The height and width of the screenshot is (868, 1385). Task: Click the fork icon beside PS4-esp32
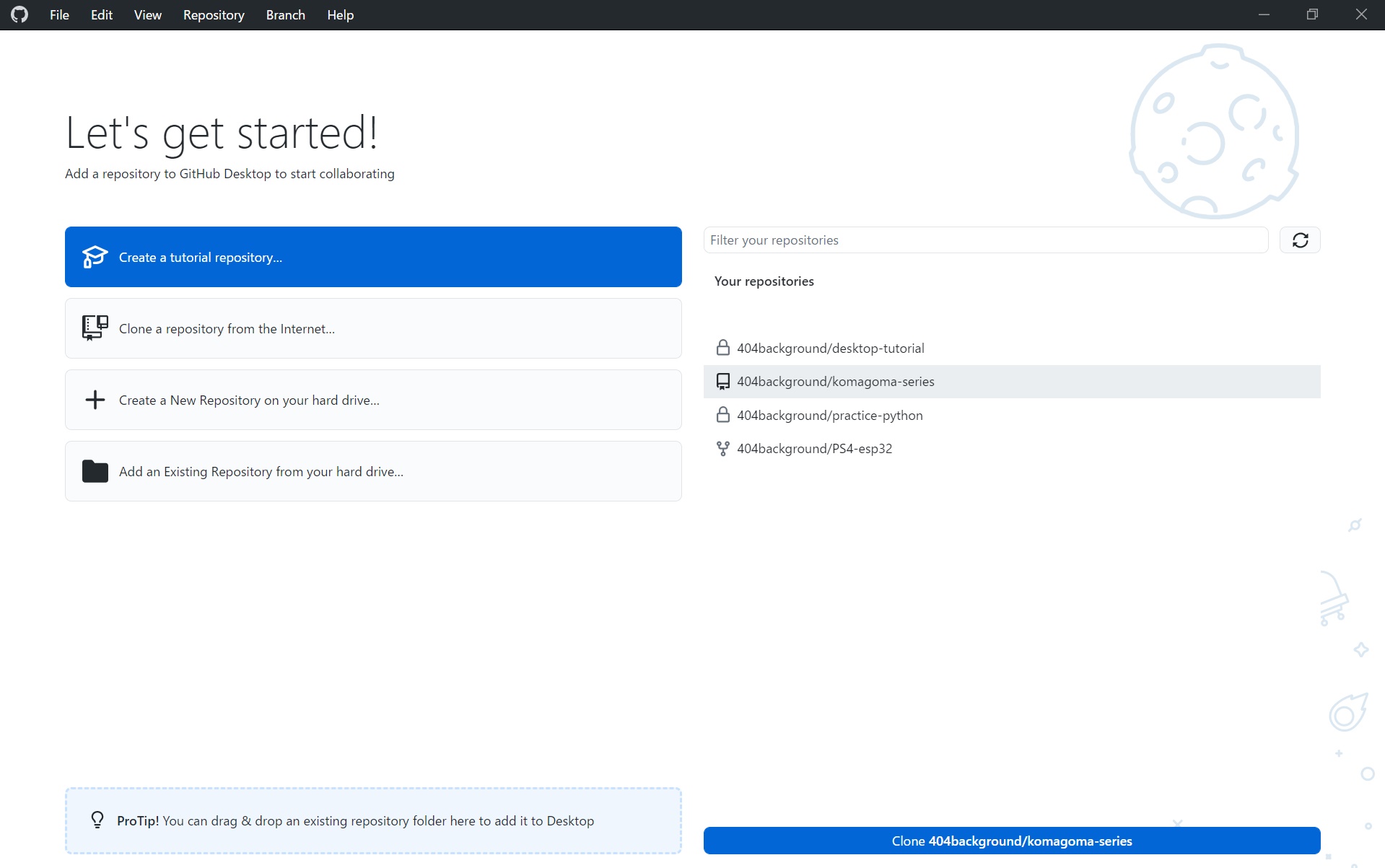pyautogui.click(x=722, y=449)
